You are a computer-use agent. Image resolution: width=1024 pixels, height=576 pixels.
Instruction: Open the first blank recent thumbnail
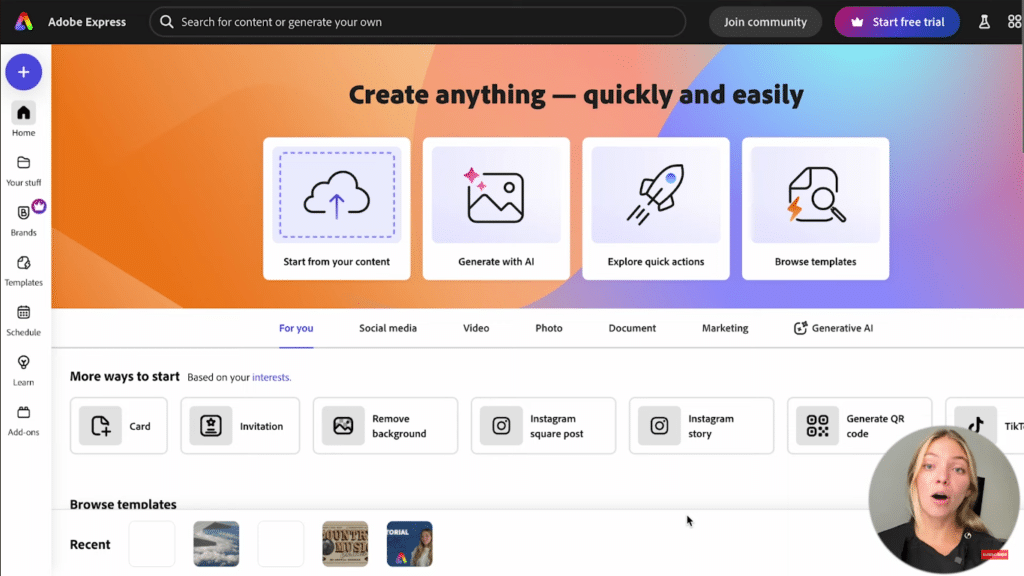coord(152,543)
